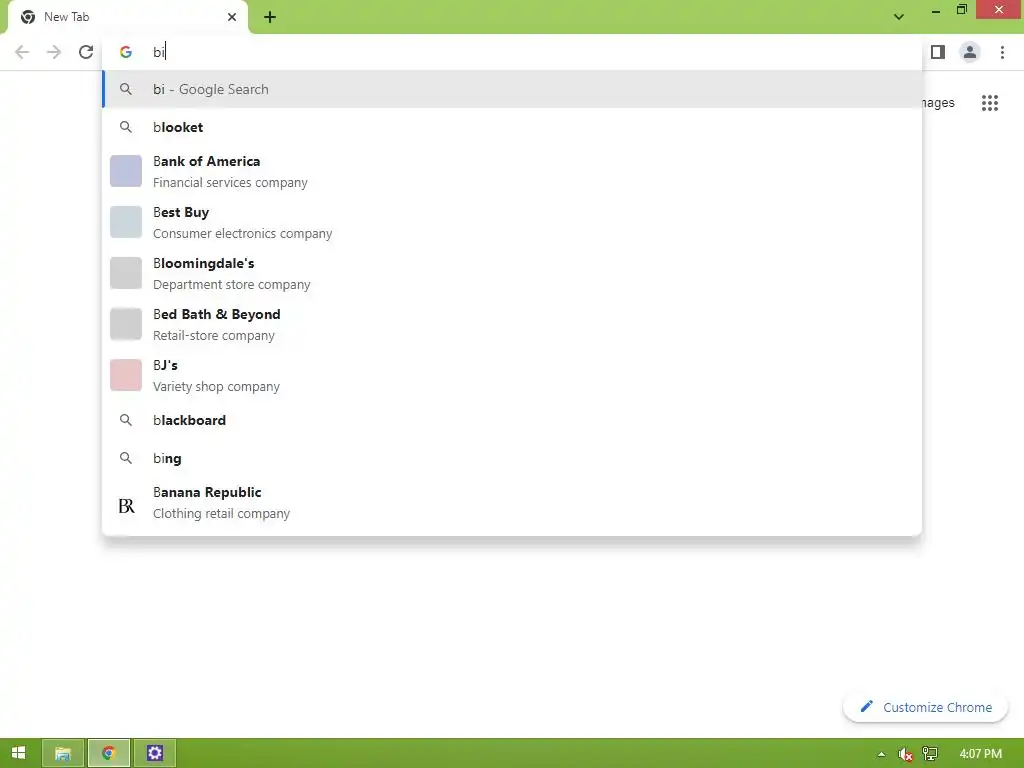The width and height of the screenshot is (1024, 768).
Task: Open a new tab with plus button
Action: (x=270, y=17)
